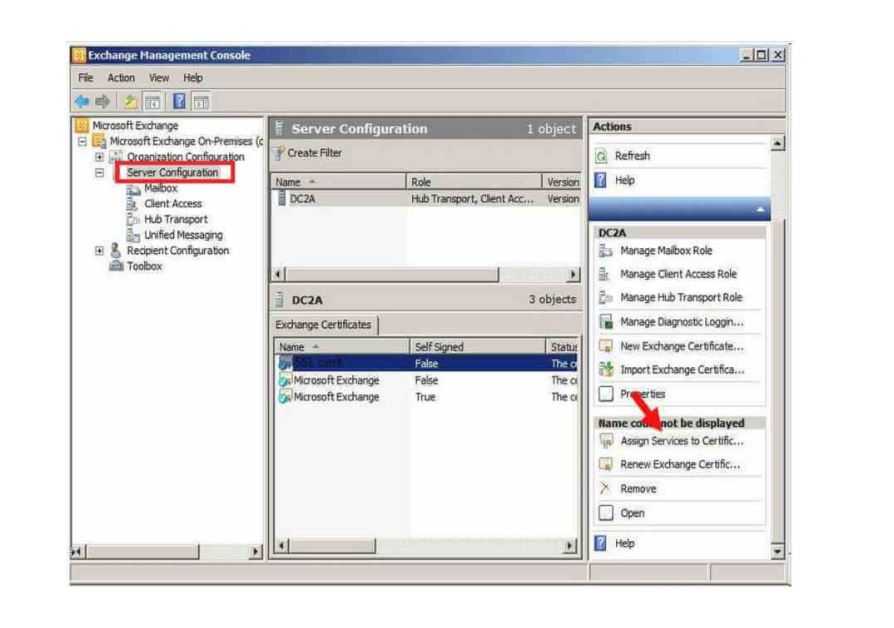Click the Unified Messaging node icon
This screenshot has height=628, width=894.
(x=133, y=235)
